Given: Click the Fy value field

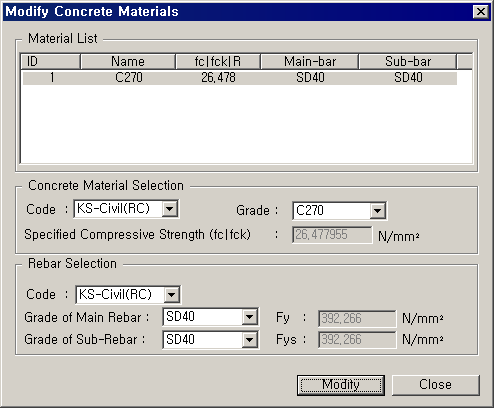Looking at the screenshot, I should coord(357,319).
